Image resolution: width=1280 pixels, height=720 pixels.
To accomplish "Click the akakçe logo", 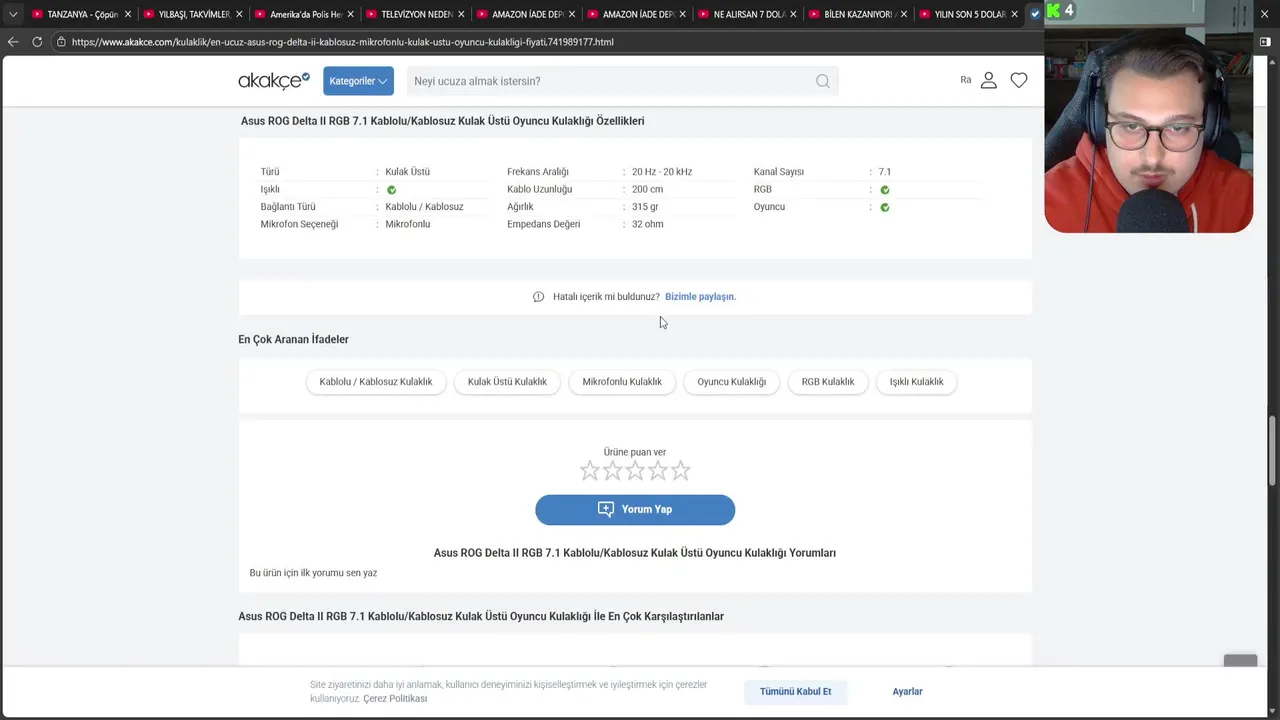I will 274,81.
